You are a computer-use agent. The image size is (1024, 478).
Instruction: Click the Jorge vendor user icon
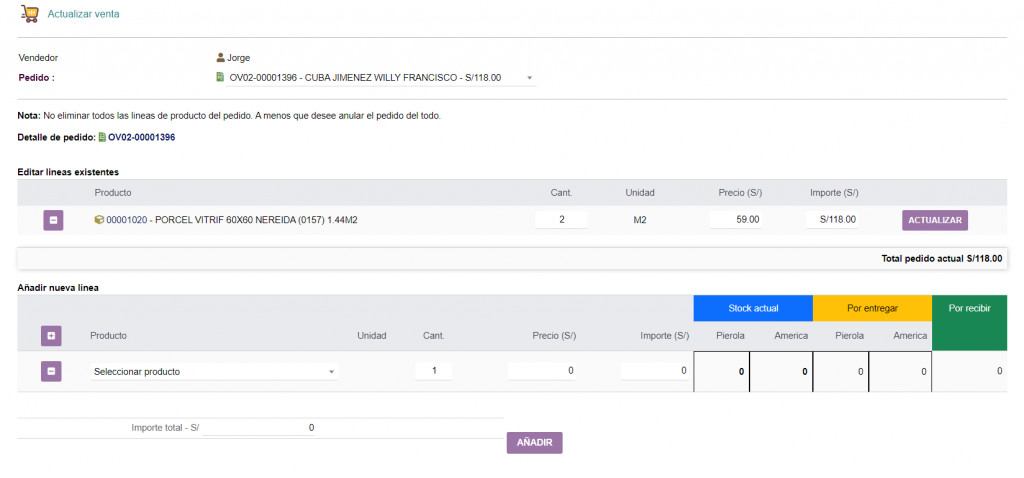click(221, 58)
